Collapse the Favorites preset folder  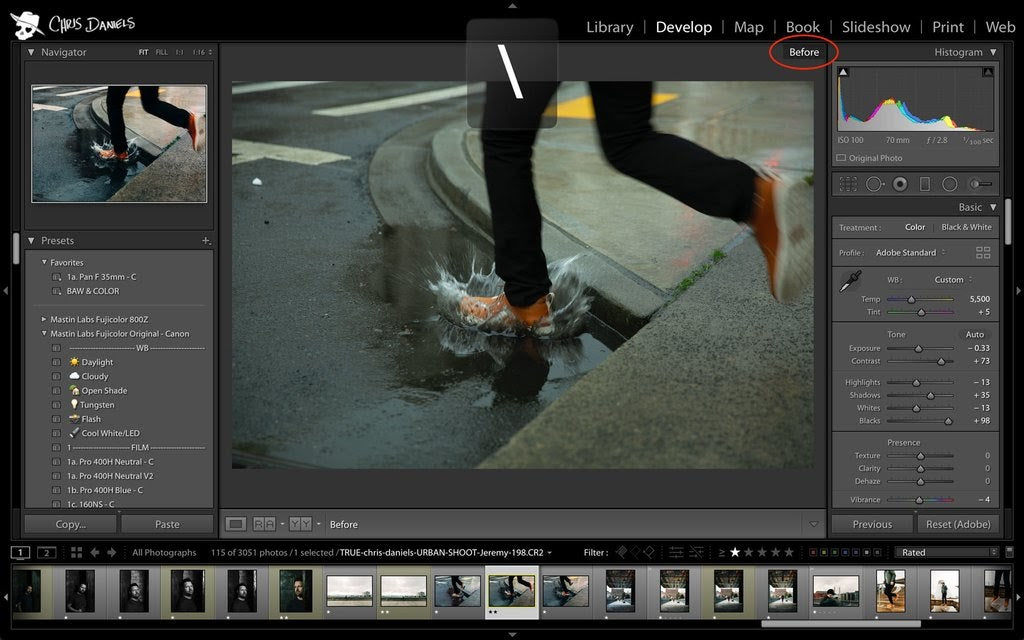(44, 263)
